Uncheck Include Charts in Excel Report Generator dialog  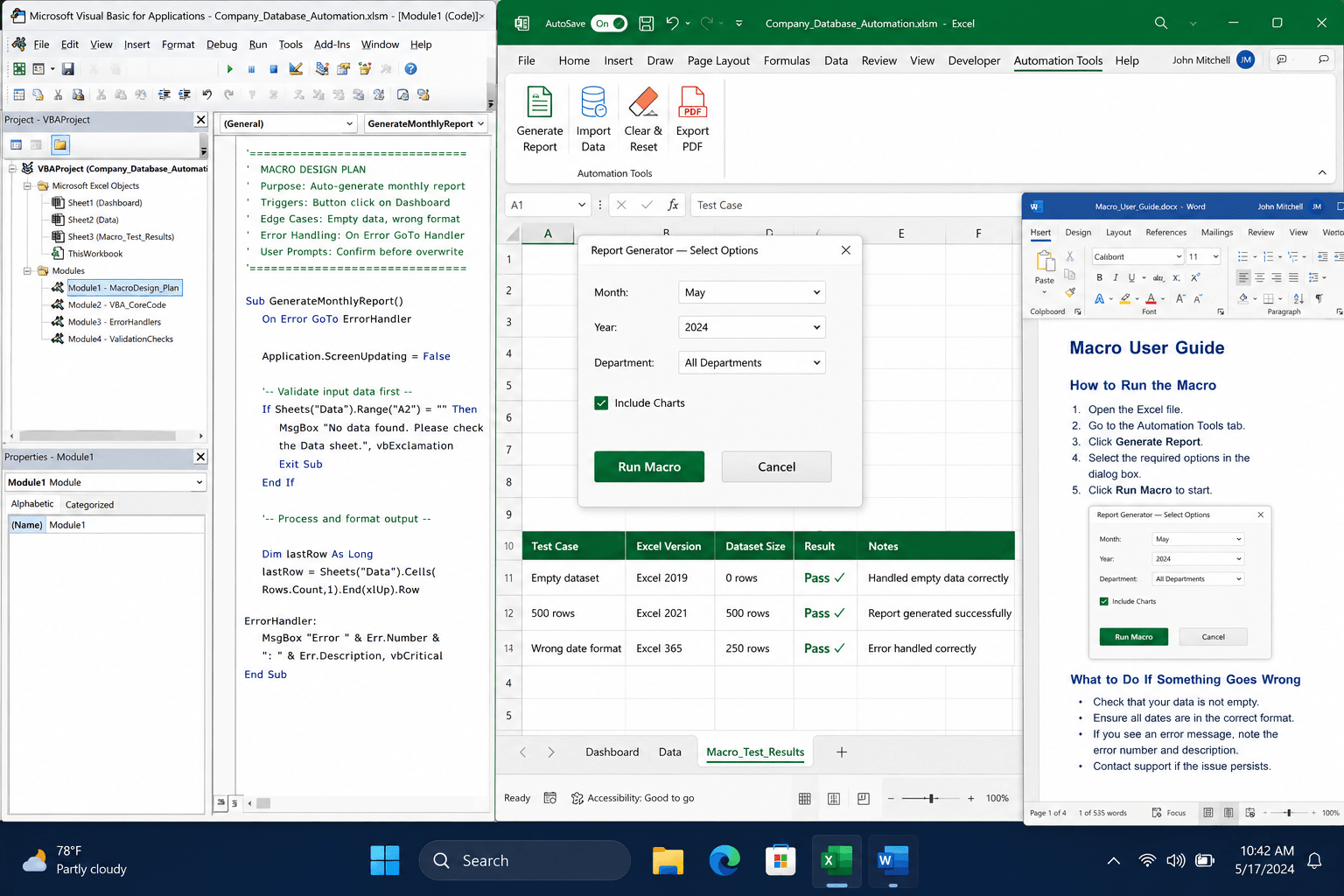(601, 402)
